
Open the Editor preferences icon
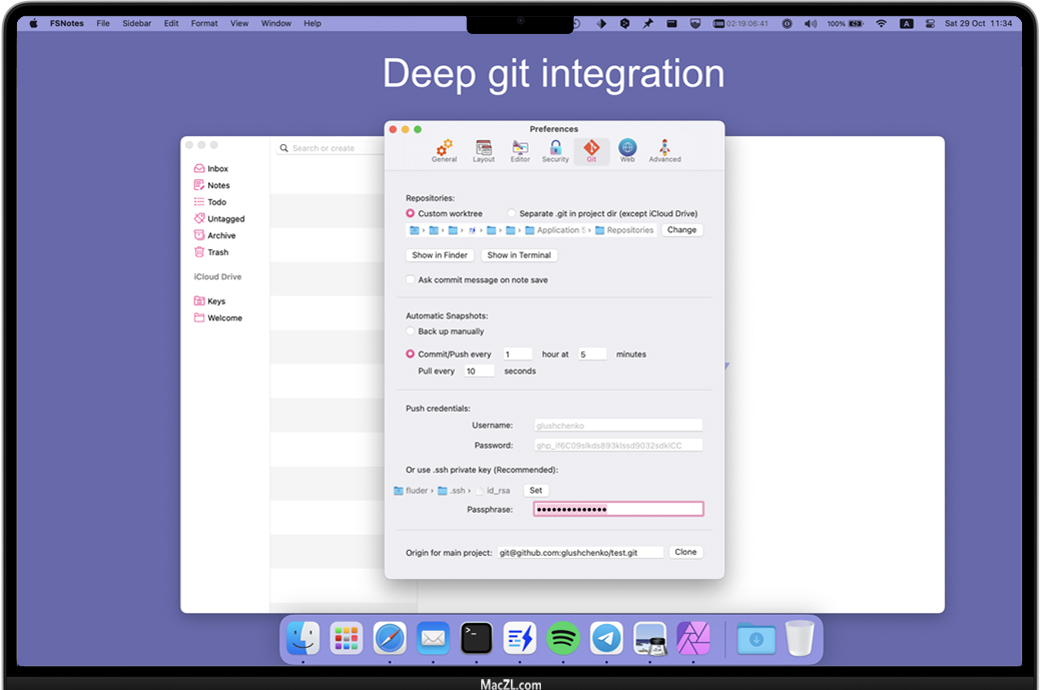(520, 150)
